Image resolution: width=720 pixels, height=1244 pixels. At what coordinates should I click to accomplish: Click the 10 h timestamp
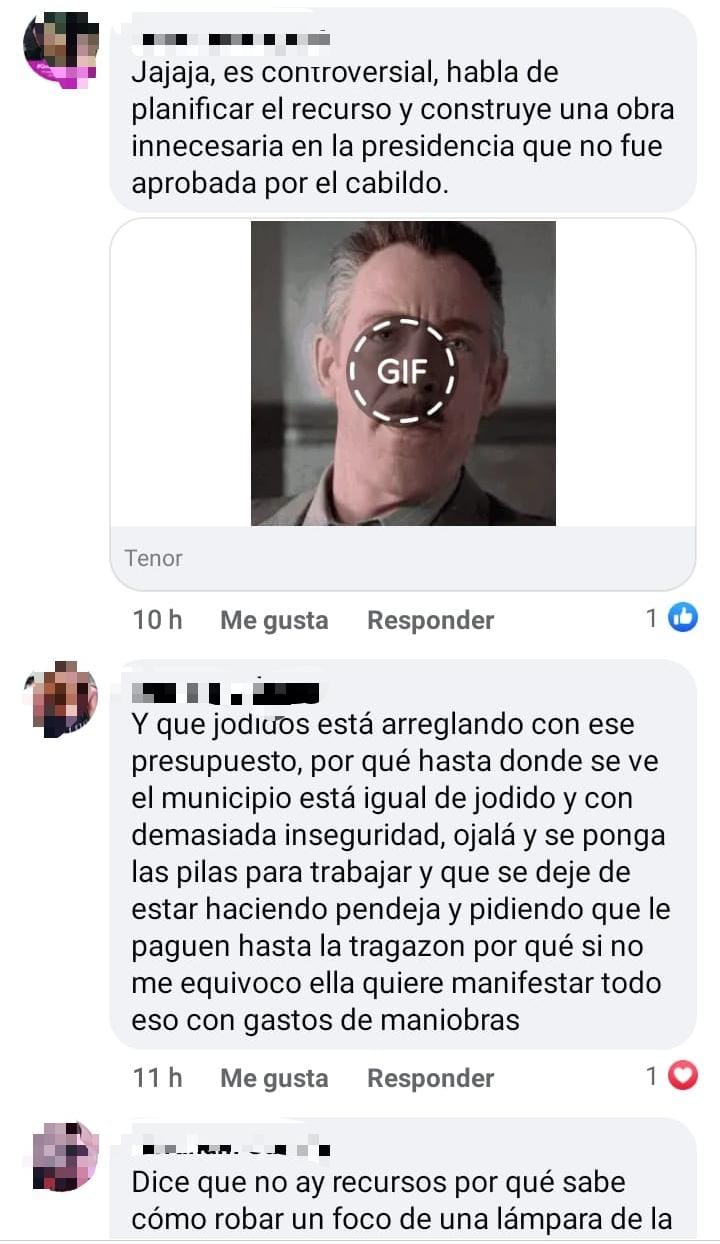pos(157,620)
